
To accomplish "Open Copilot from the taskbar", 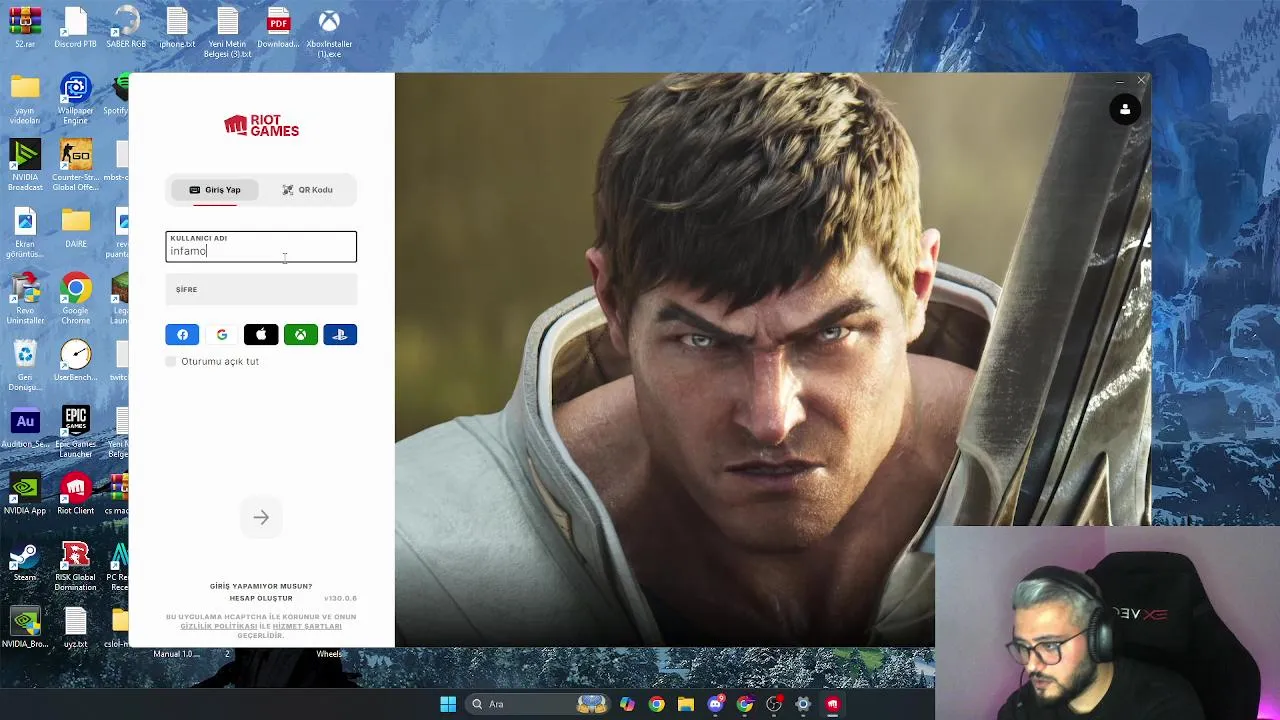I will [x=627, y=704].
